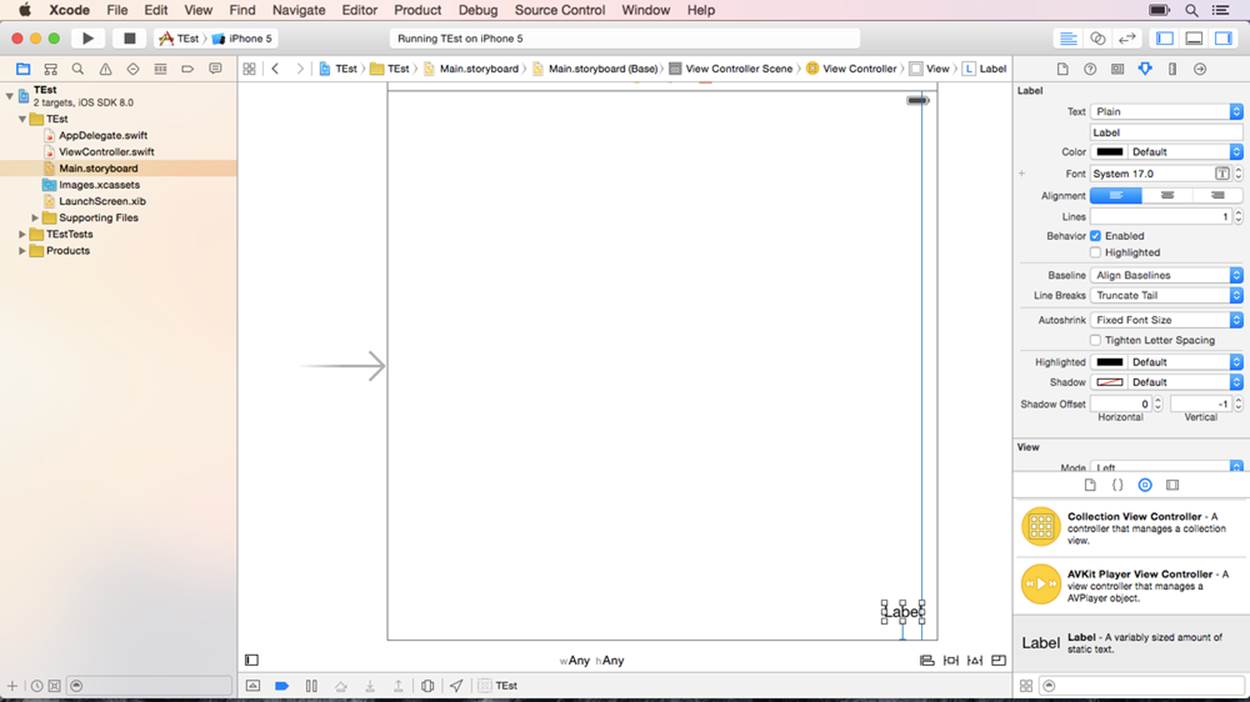Image resolution: width=1250 pixels, height=702 pixels.
Task: Open the Connections inspector
Action: coord(1200,69)
